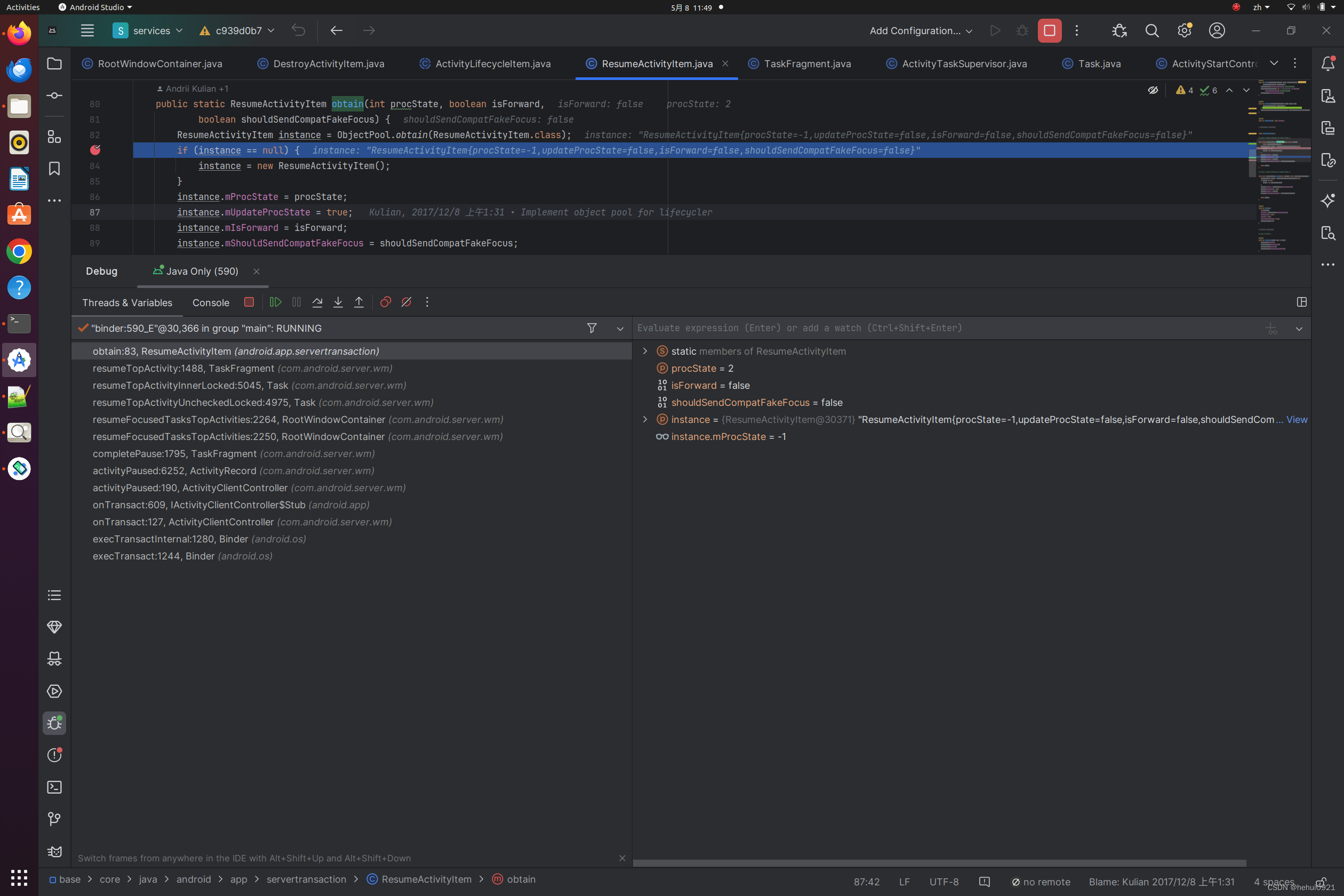Open evaluate expression history dropdown
The image size is (1344, 896).
1299,329
